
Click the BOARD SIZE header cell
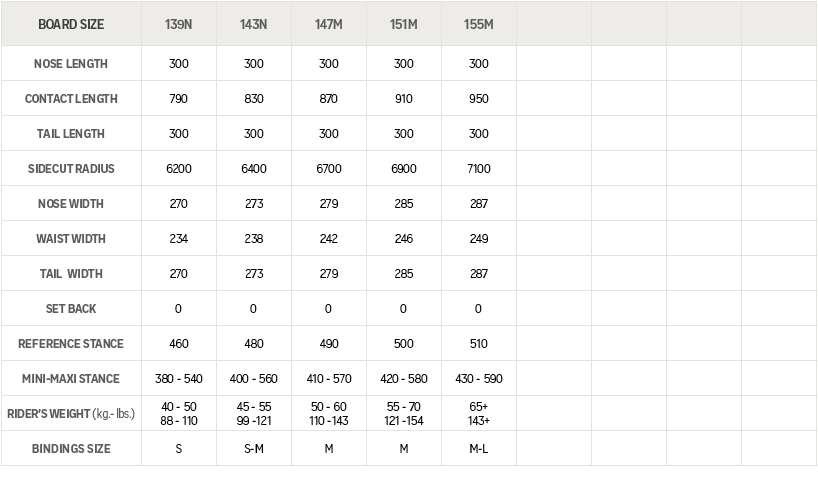click(71, 24)
